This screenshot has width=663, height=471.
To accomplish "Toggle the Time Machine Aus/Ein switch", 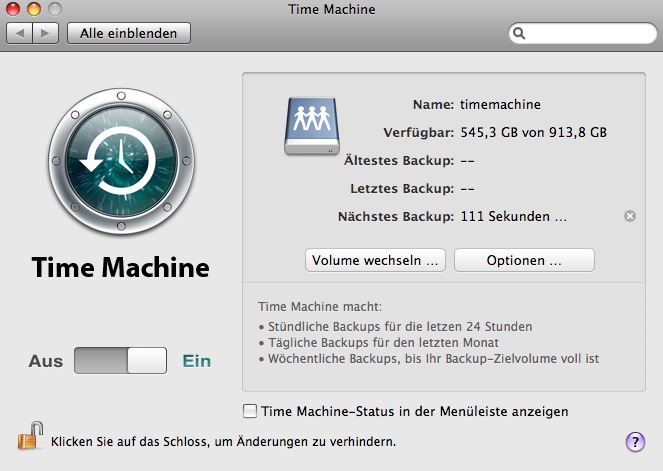I will click(120, 361).
